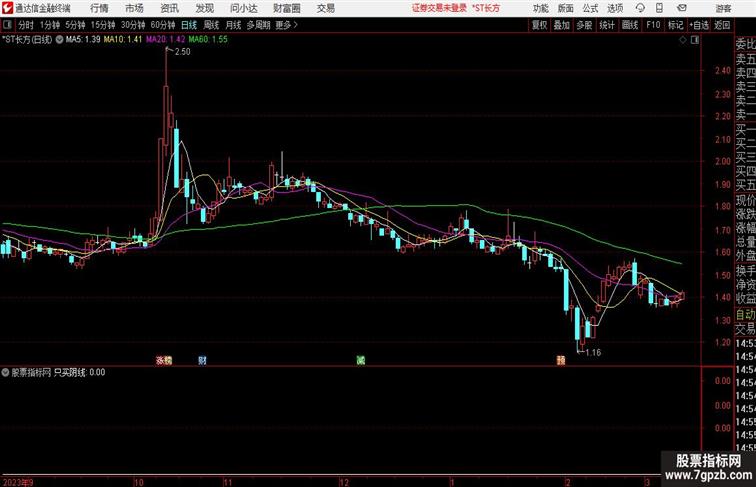The image size is (756, 487).
Task: Switch to the 30分钟 period tab
Action: 133,25
